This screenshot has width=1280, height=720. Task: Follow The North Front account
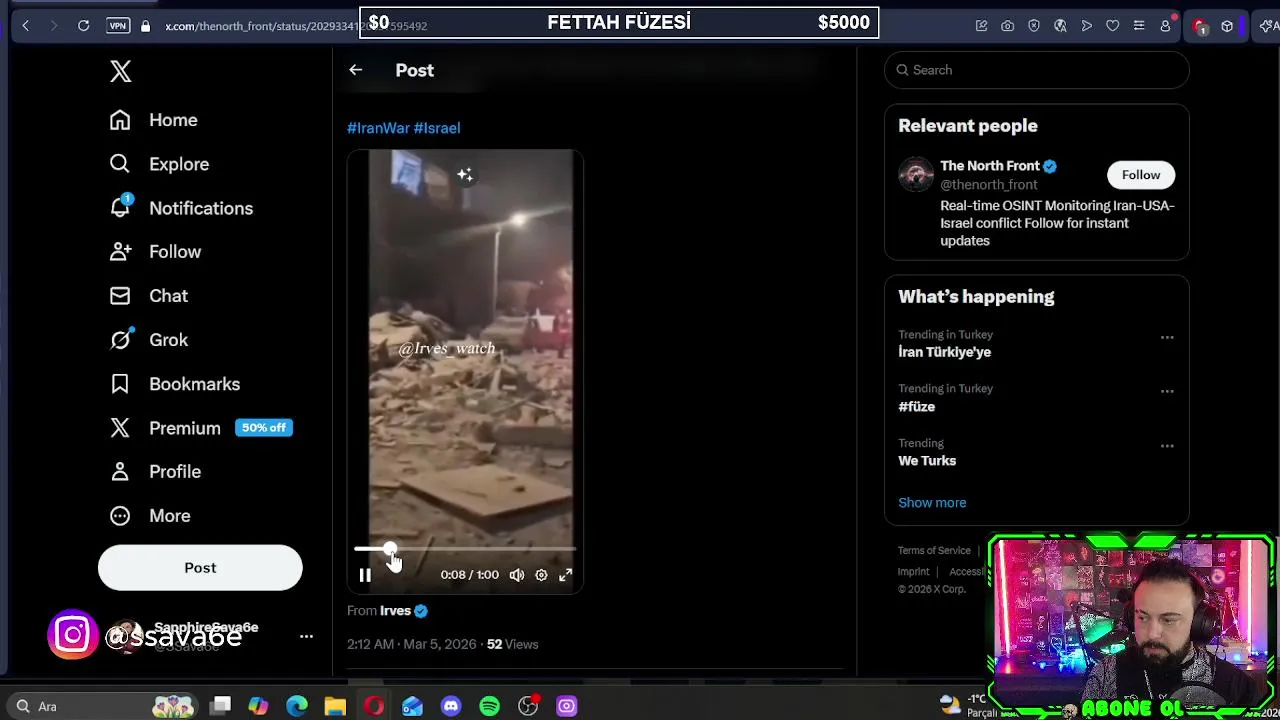(x=1141, y=175)
